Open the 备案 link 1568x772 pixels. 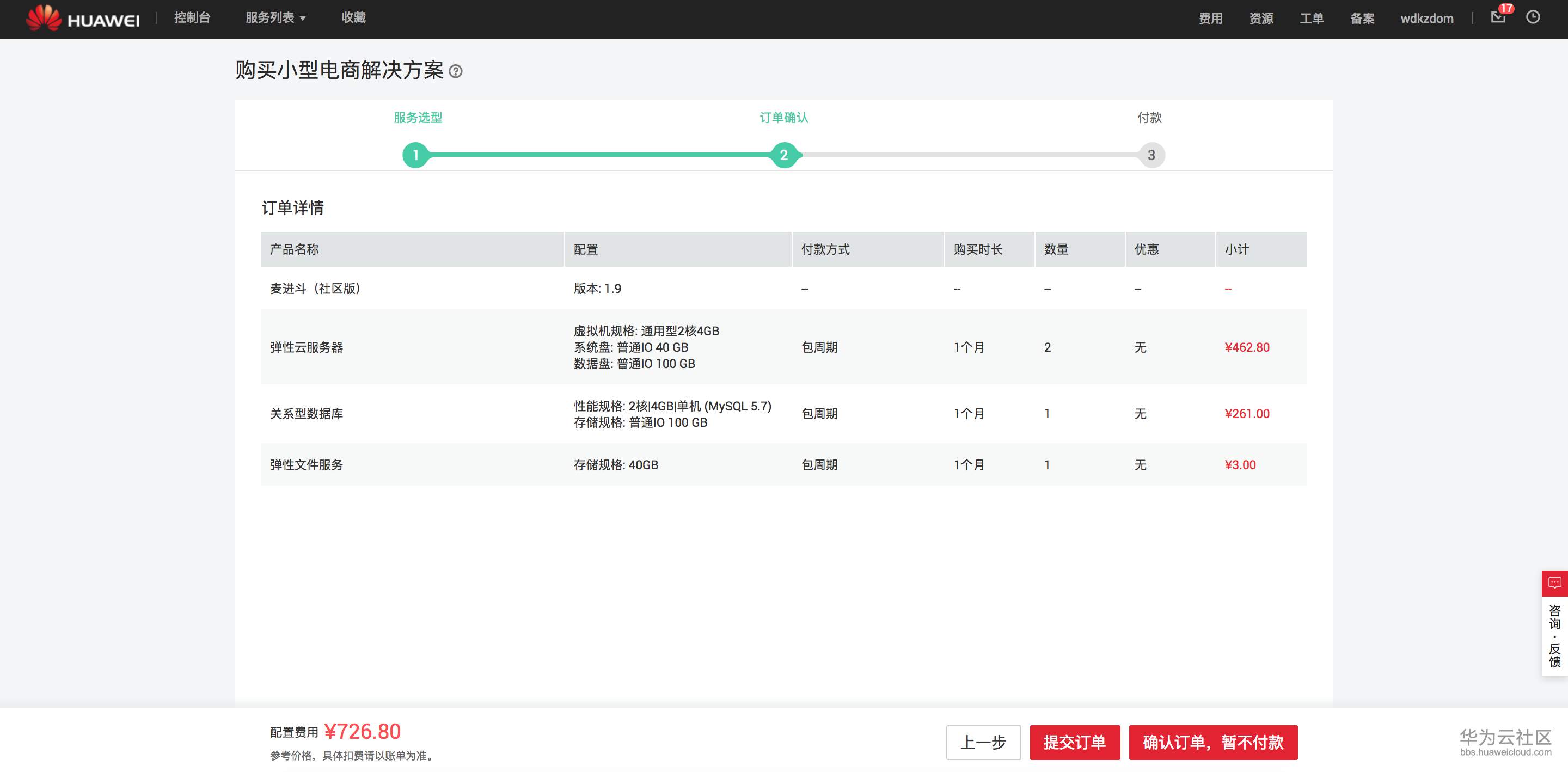1362,19
